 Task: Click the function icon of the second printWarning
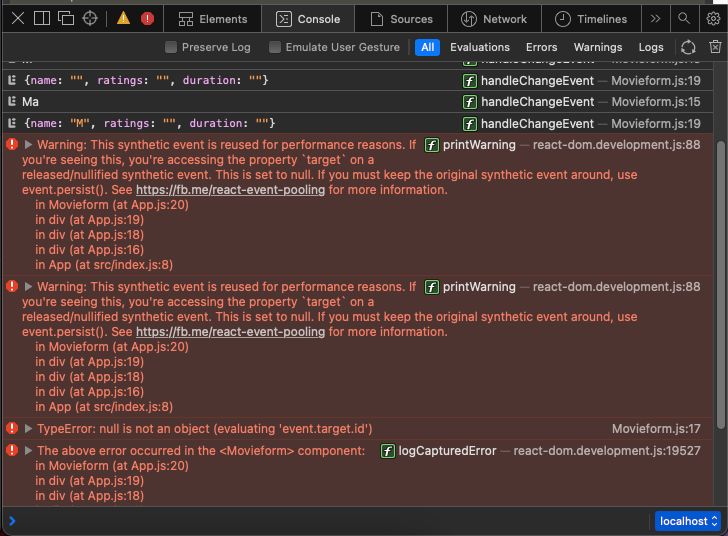[432, 287]
